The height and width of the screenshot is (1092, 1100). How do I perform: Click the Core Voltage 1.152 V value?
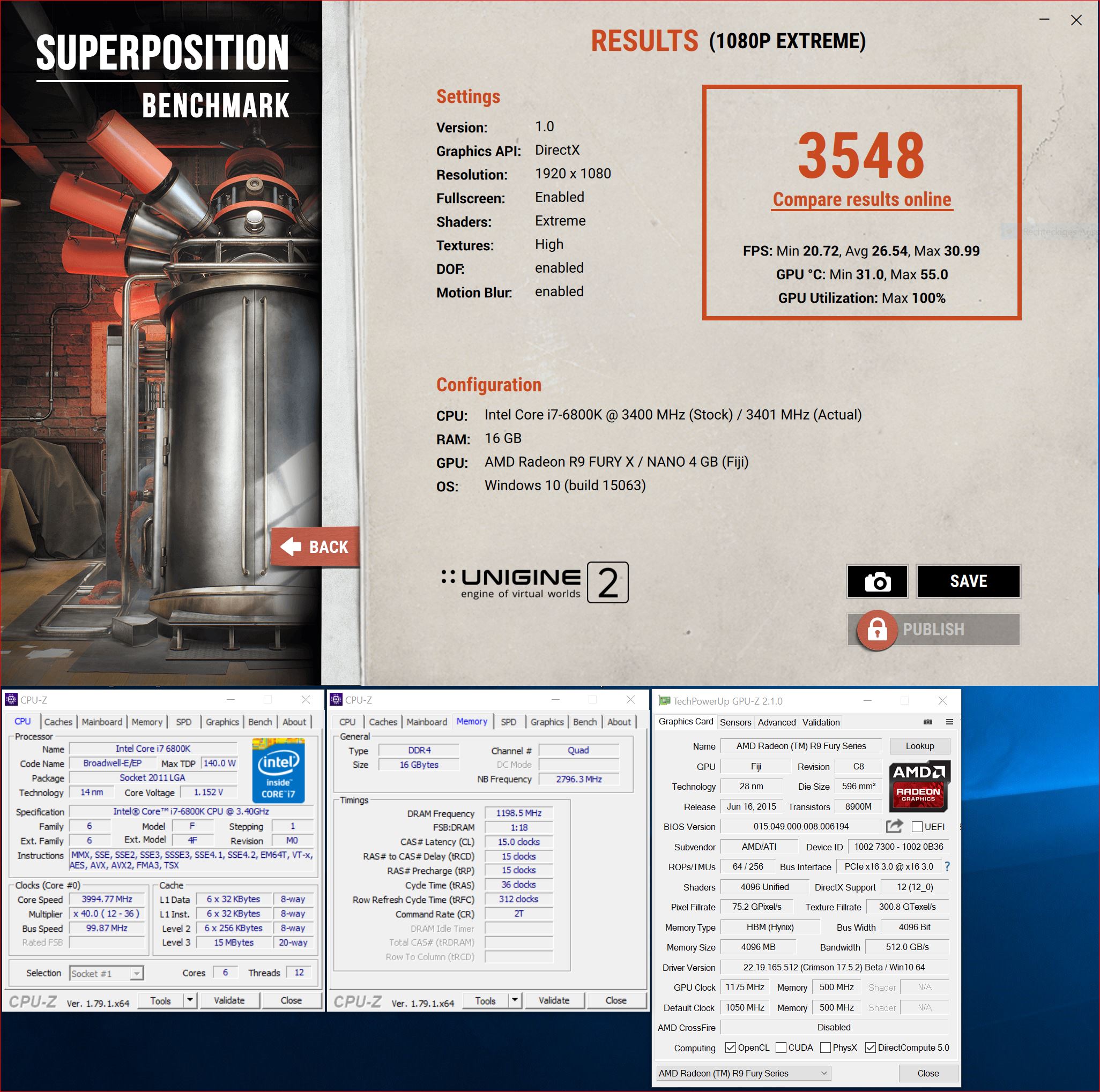(x=208, y=791)
